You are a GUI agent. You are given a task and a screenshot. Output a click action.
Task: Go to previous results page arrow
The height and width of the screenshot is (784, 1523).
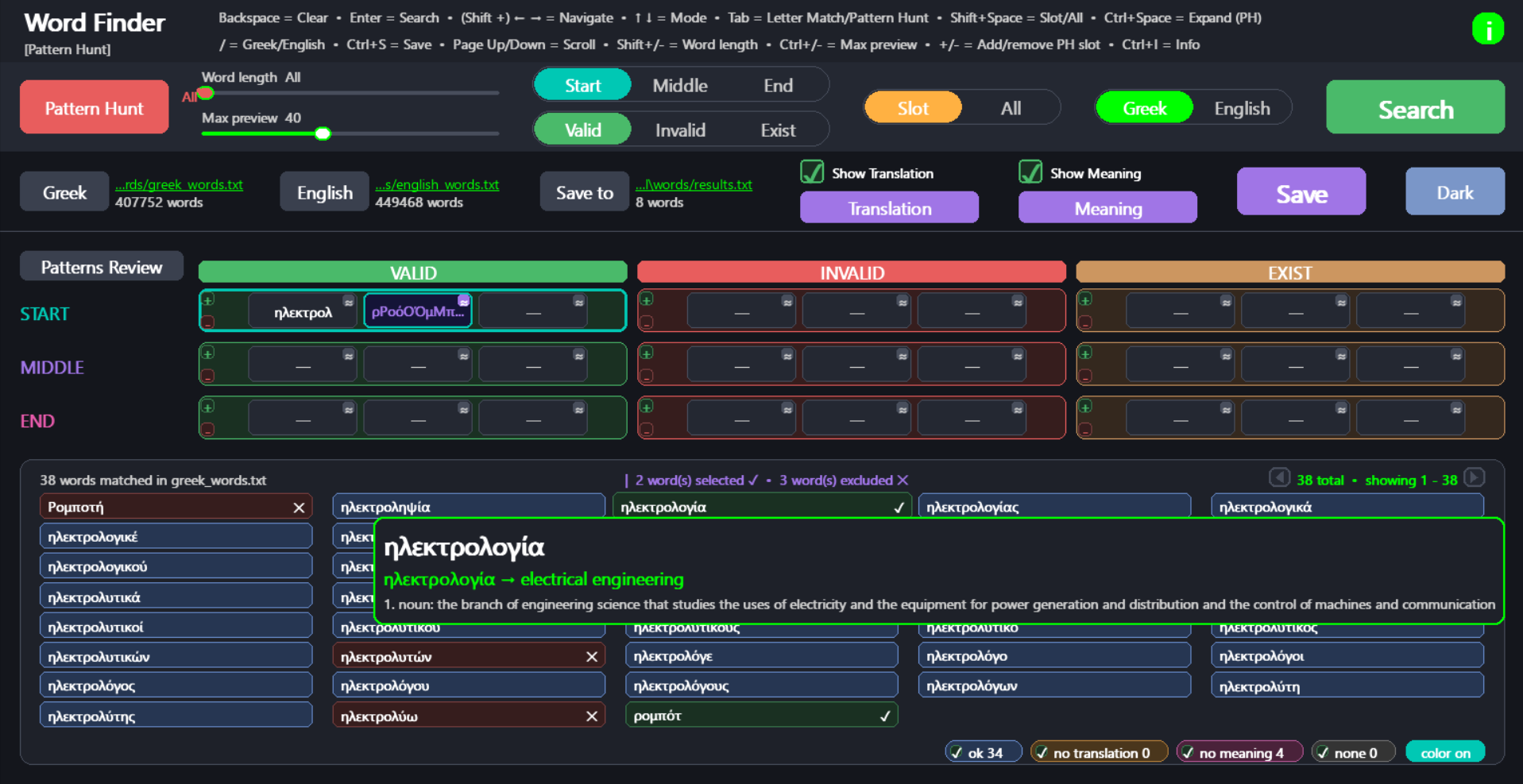pos(1278,477)
